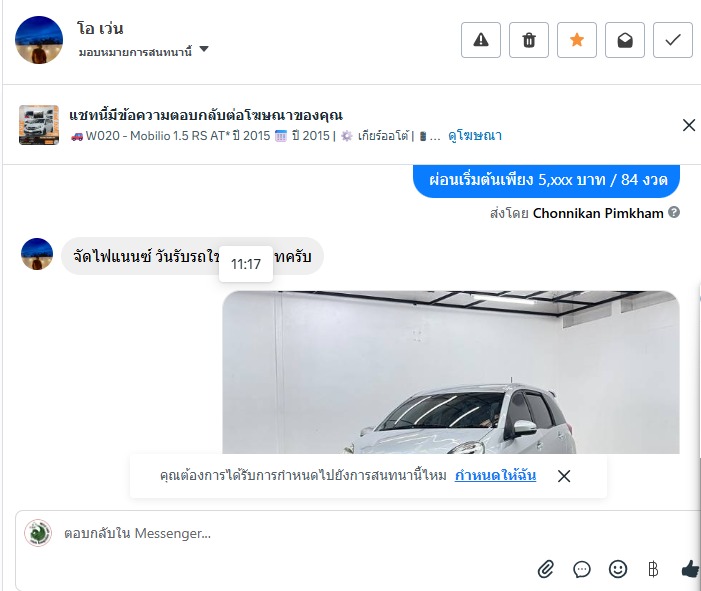The width and height of the screenshot is (701, 591).
Task: Open โอ เว่น profile picture in header
Action: (x=39, y=40)
